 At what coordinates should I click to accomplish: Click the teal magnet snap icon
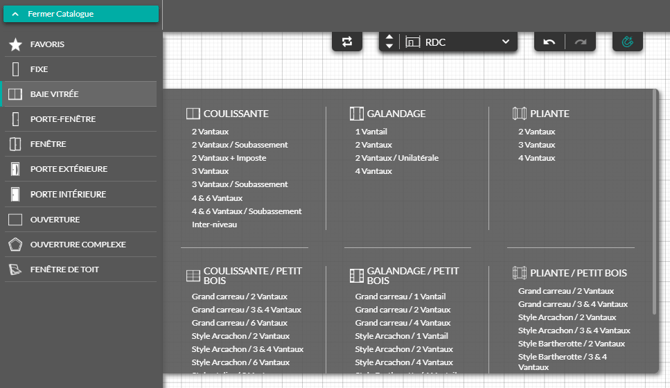pos(627,42)
